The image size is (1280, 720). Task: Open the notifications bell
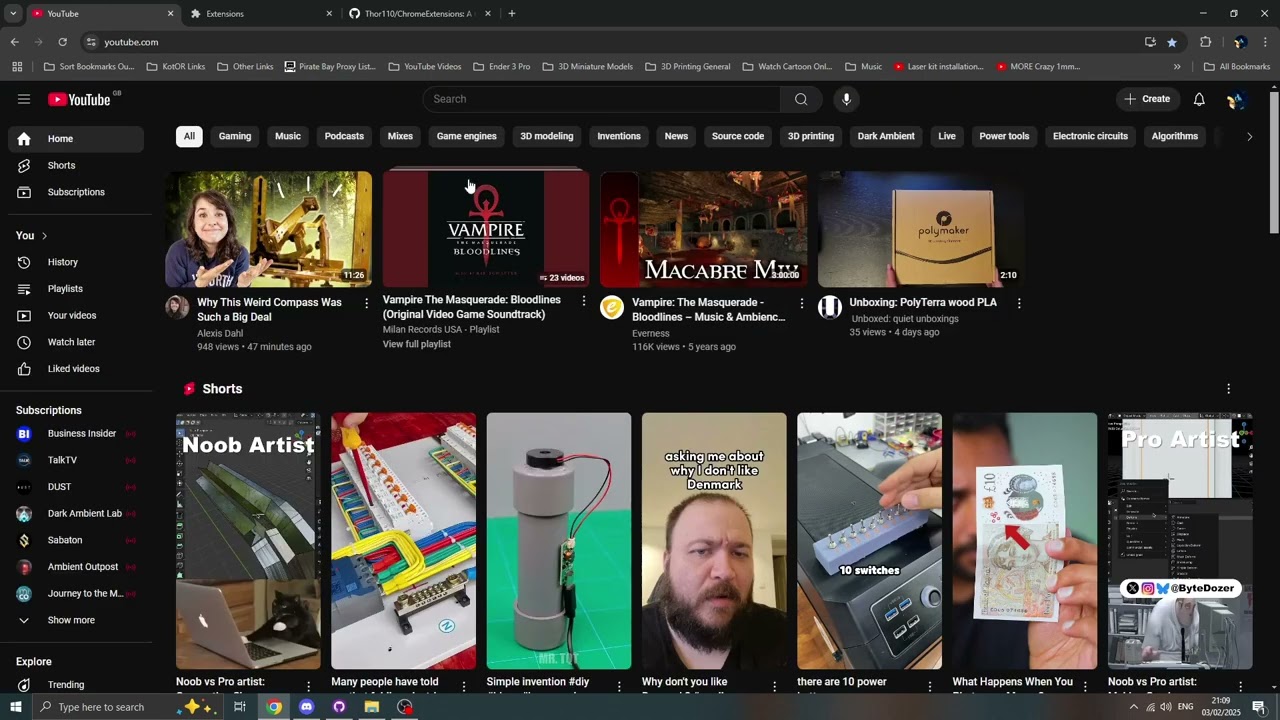click(1199, 99)
